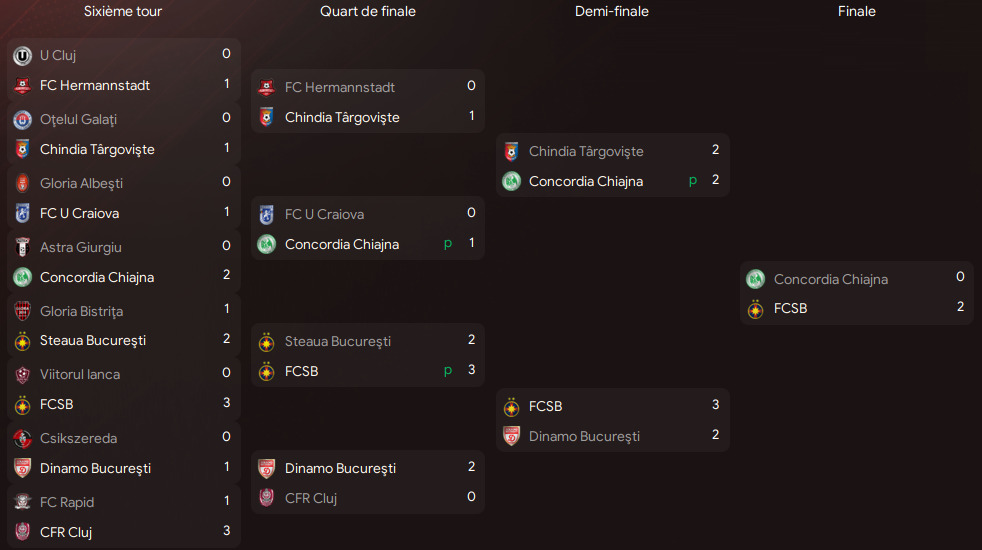The image size is (982, 550).
Task: Click FCSB's crest in the Finale match
Action: [x=756, y=309]
